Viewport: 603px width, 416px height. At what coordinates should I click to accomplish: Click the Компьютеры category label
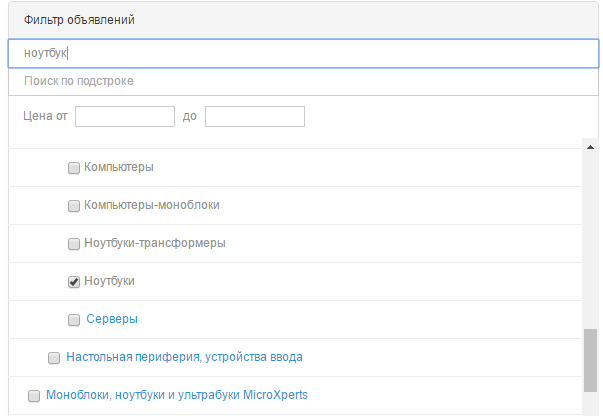[x=119, y=167]
